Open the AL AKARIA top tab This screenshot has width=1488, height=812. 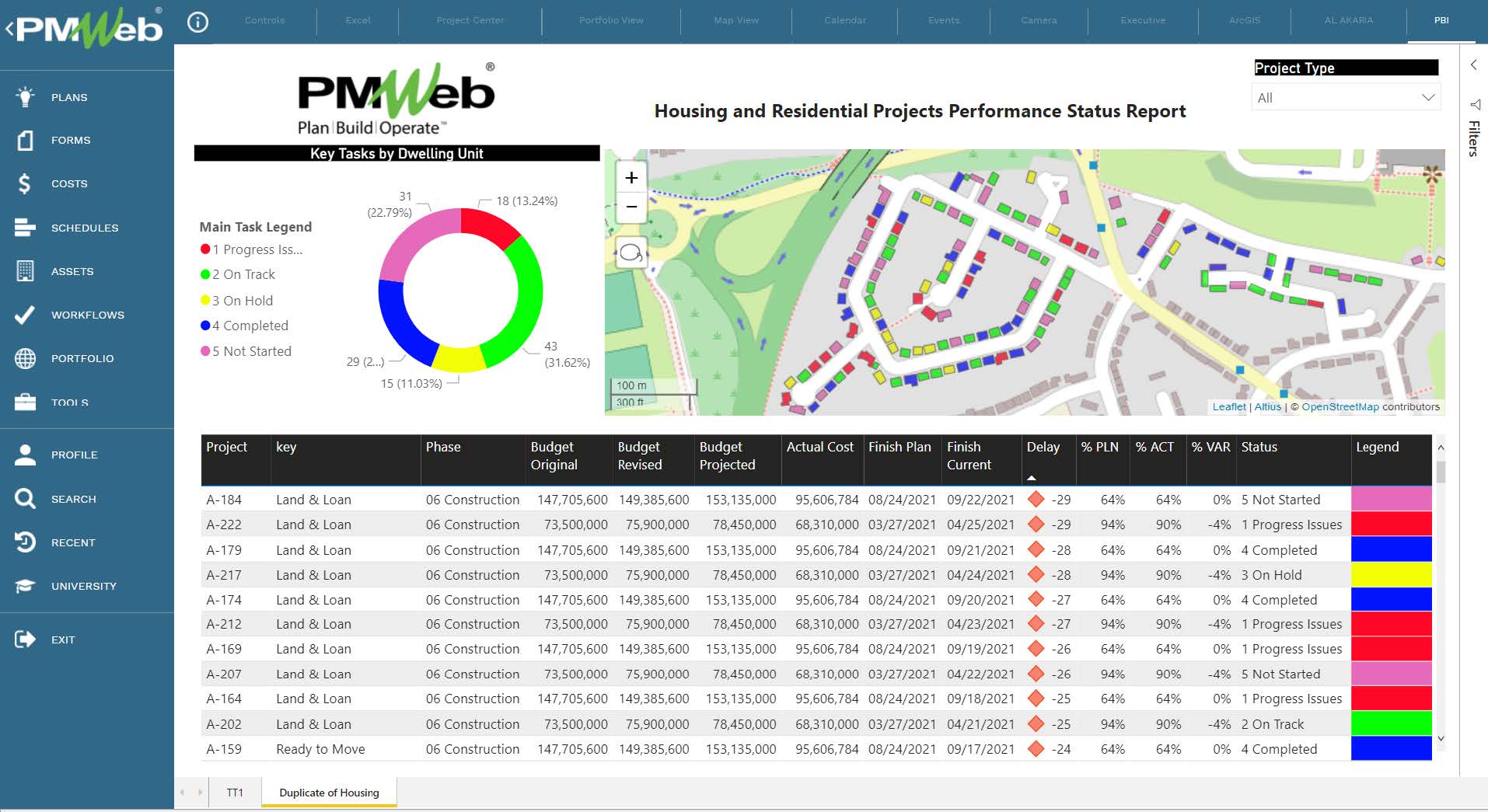(1348, 20)
